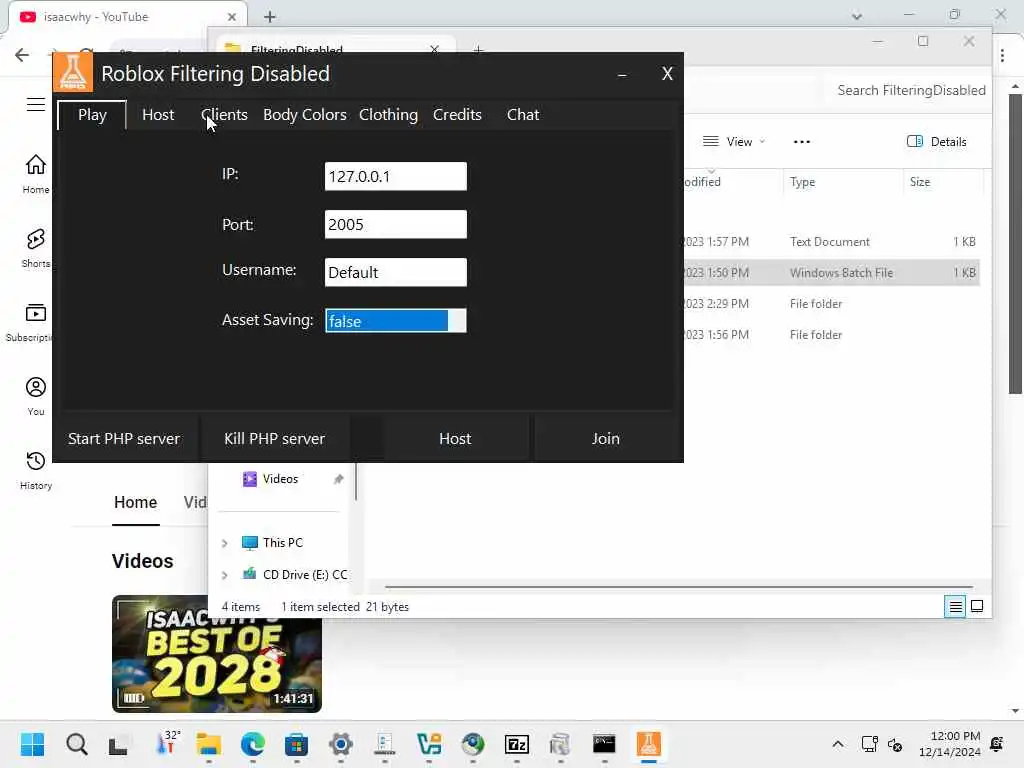Screen dimensions: 1024x768
Task: Open Task View from taskbar
Action: [120, 744]
